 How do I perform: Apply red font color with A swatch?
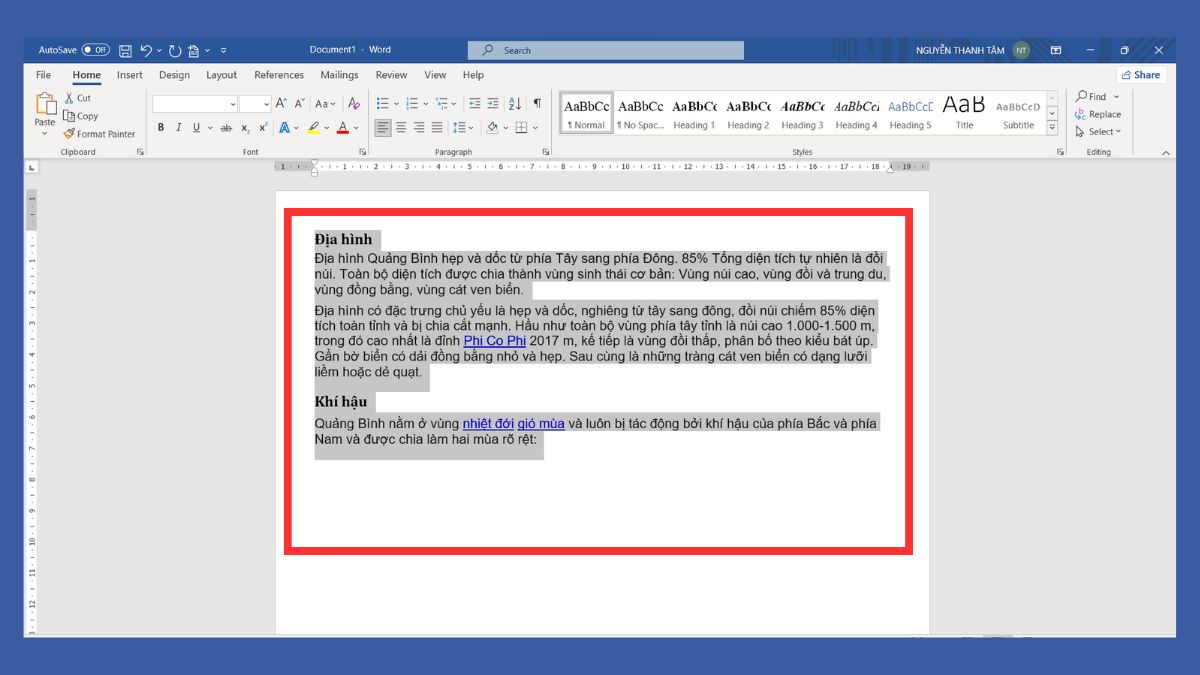coord(342,128)
